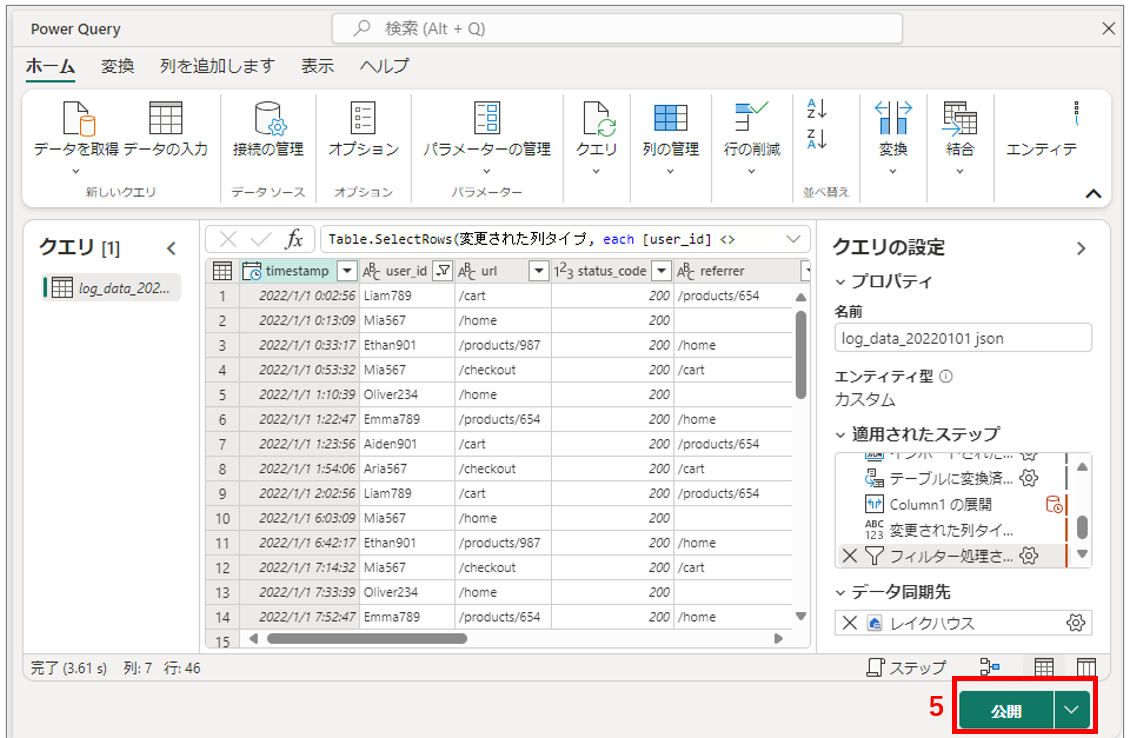The width and height of the screenshot is (1129, 738).
Task: Open the ヘルプ (Help) tab
Action: tap(384, 66)
